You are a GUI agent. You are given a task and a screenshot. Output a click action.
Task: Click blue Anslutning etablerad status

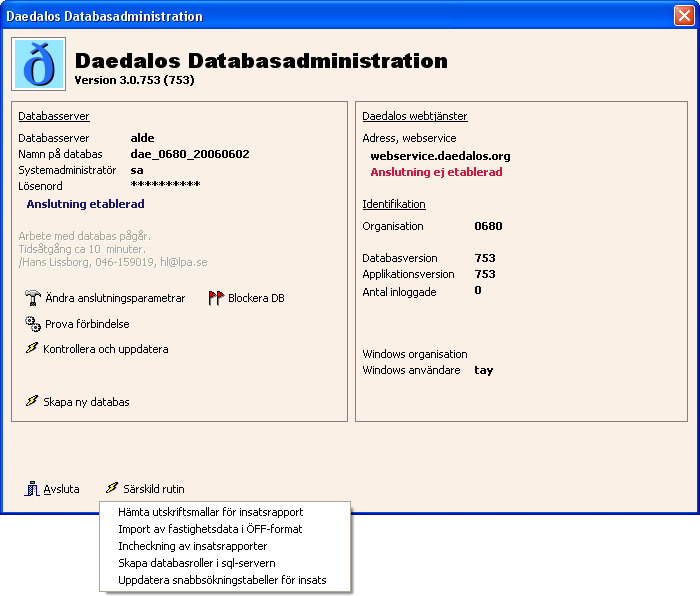click(85, 204)
